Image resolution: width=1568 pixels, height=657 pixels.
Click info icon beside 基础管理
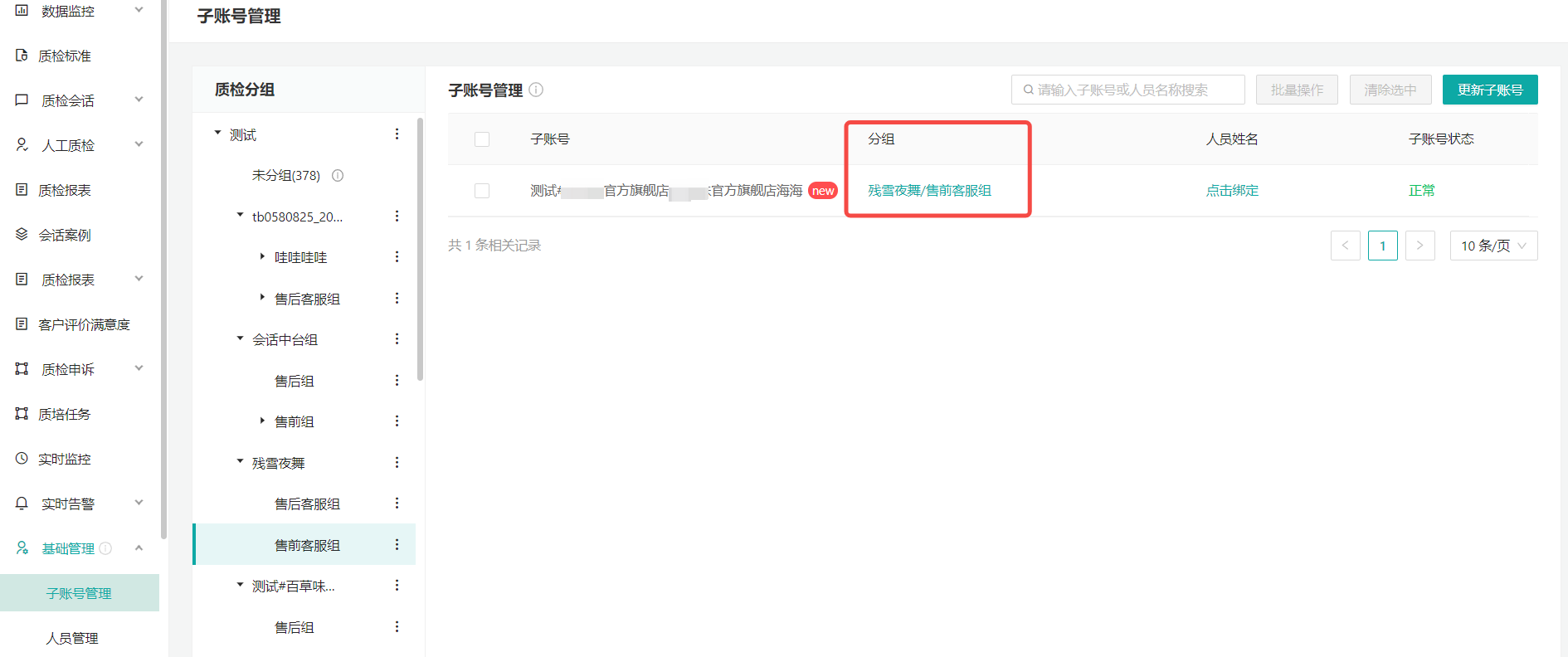click(x=105, y=548)
